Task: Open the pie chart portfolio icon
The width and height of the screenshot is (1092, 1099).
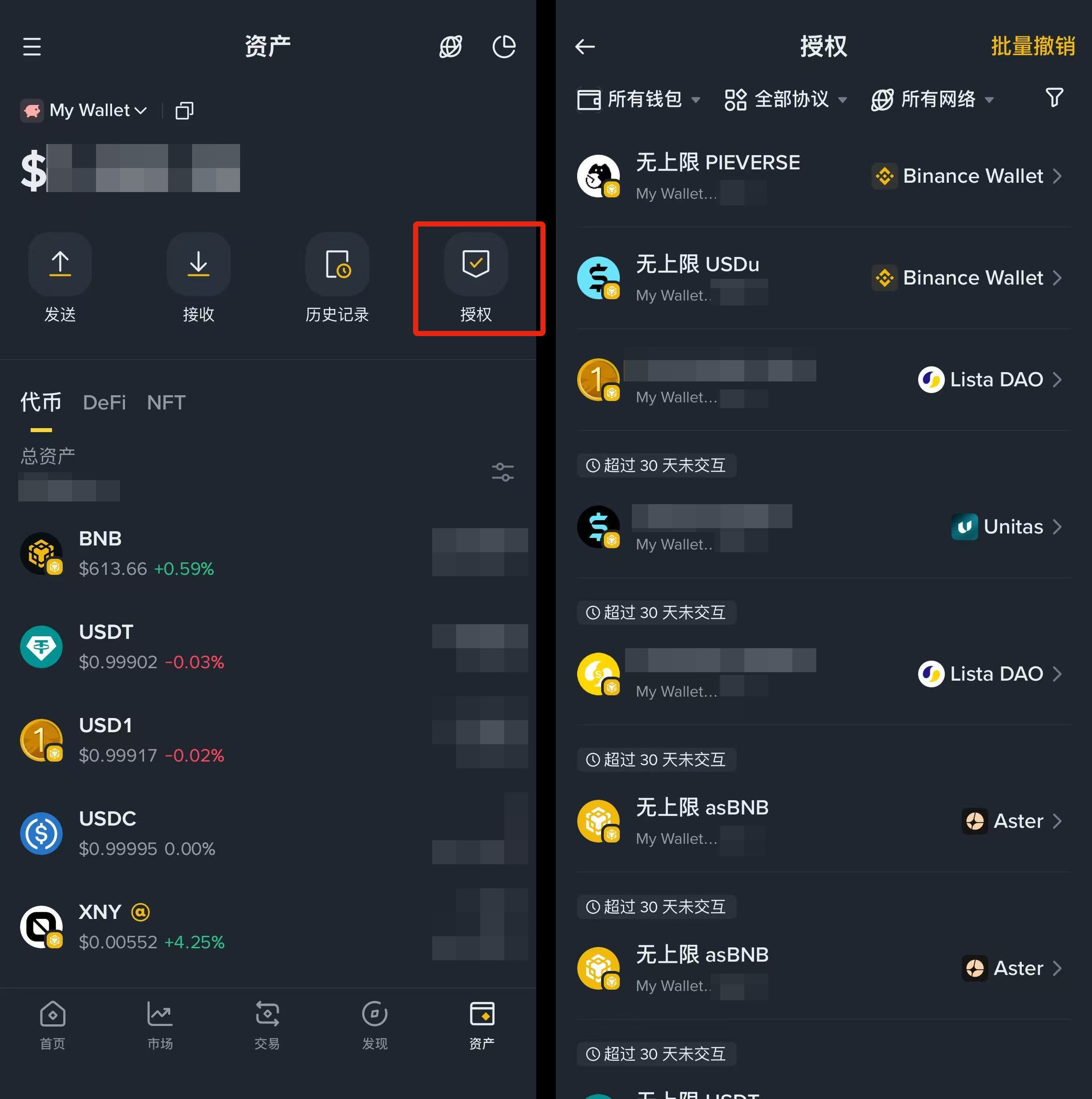Action: [x=504, y=47]
